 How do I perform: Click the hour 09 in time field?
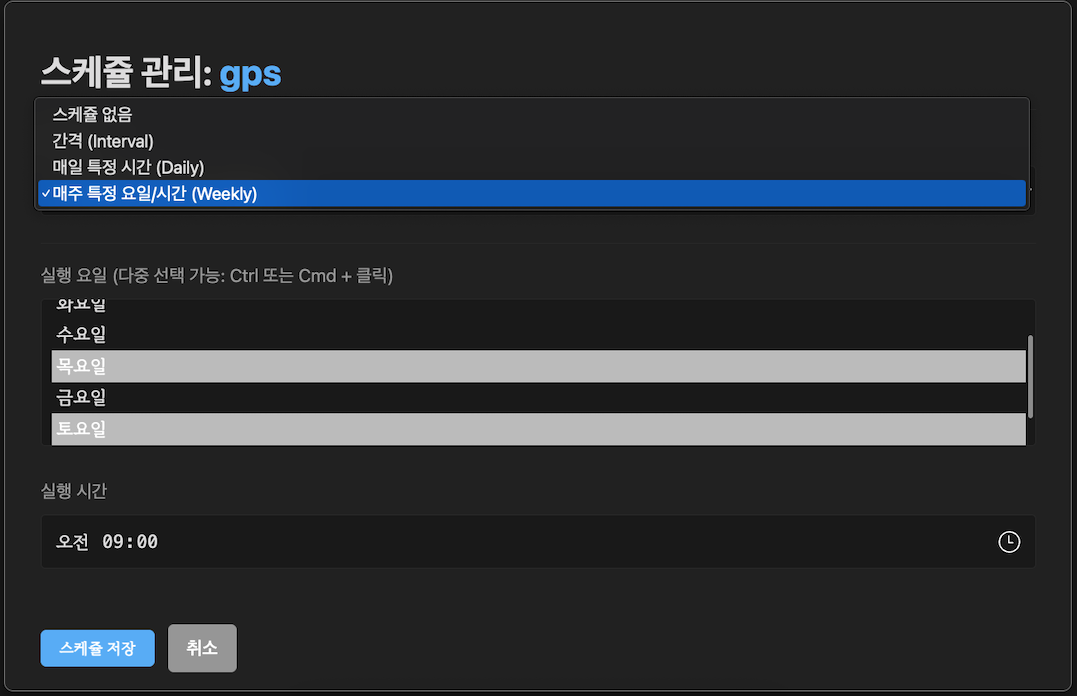pos(113,542)
